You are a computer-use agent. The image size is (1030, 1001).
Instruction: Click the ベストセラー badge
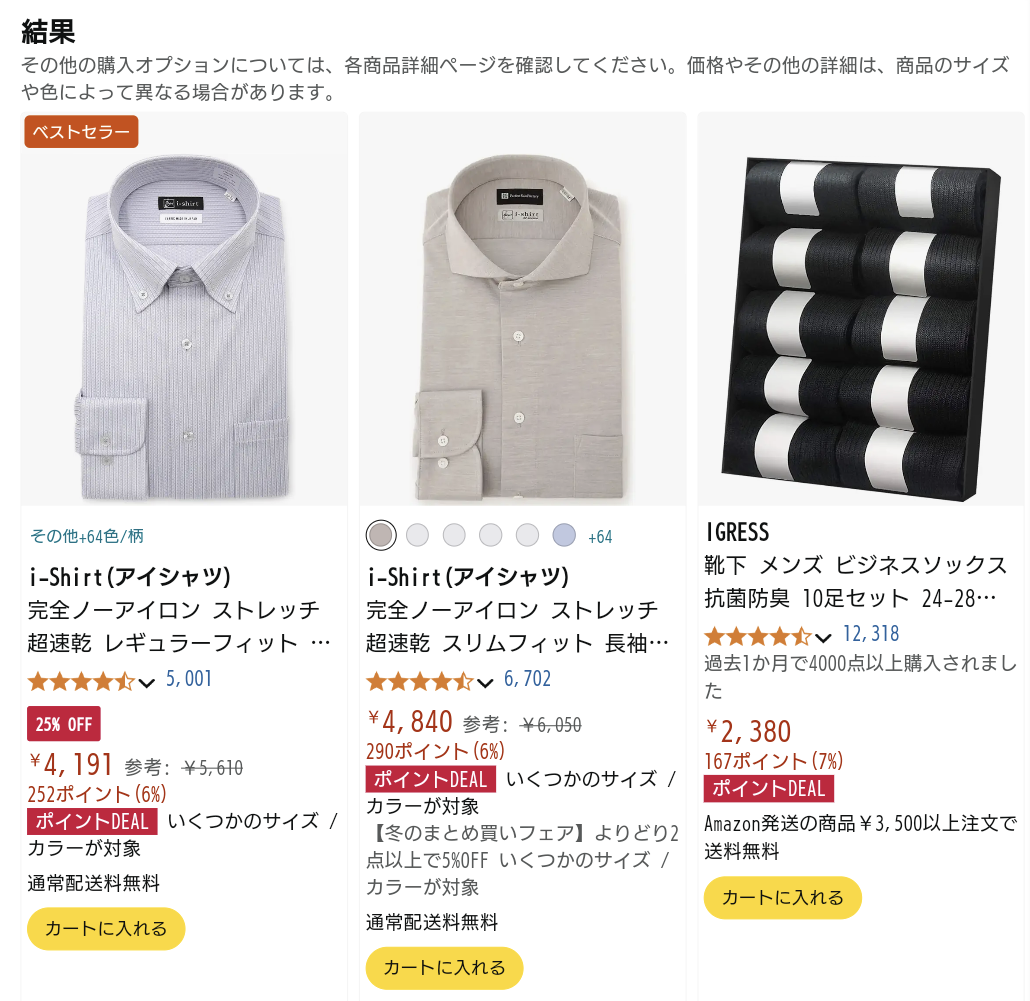81,131
